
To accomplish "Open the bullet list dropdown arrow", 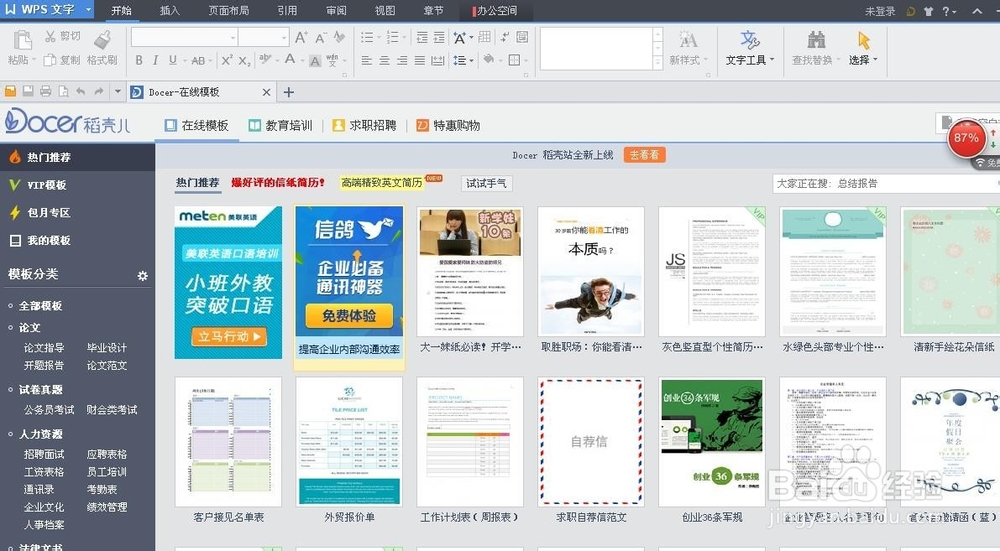I will (x=379, y=38).
